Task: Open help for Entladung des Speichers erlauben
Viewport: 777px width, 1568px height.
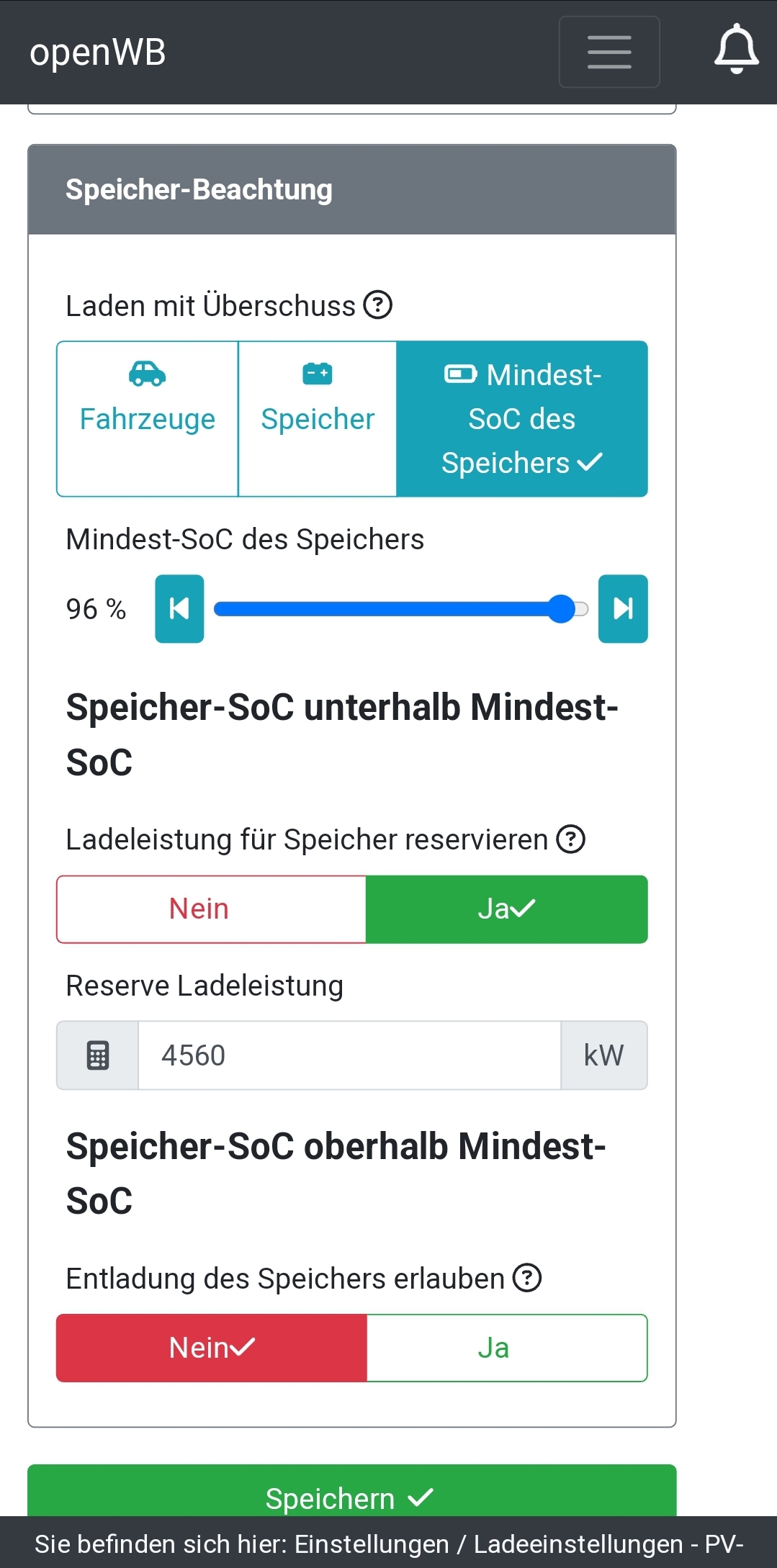Action: 527,1278
